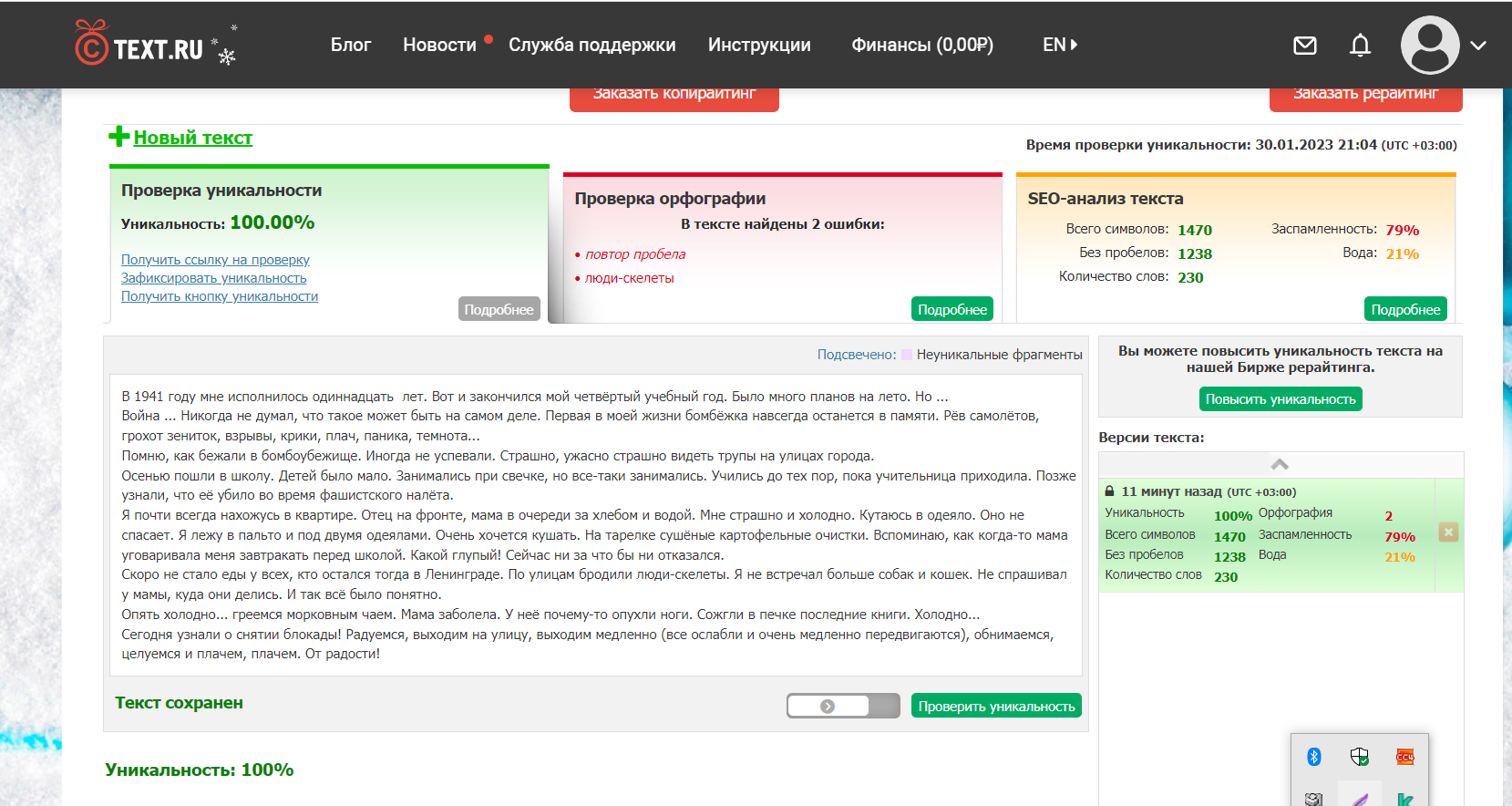Screen dimensions: 1512x806
Task: Collapse the text versions list arrow
Action: (1280, 464)
